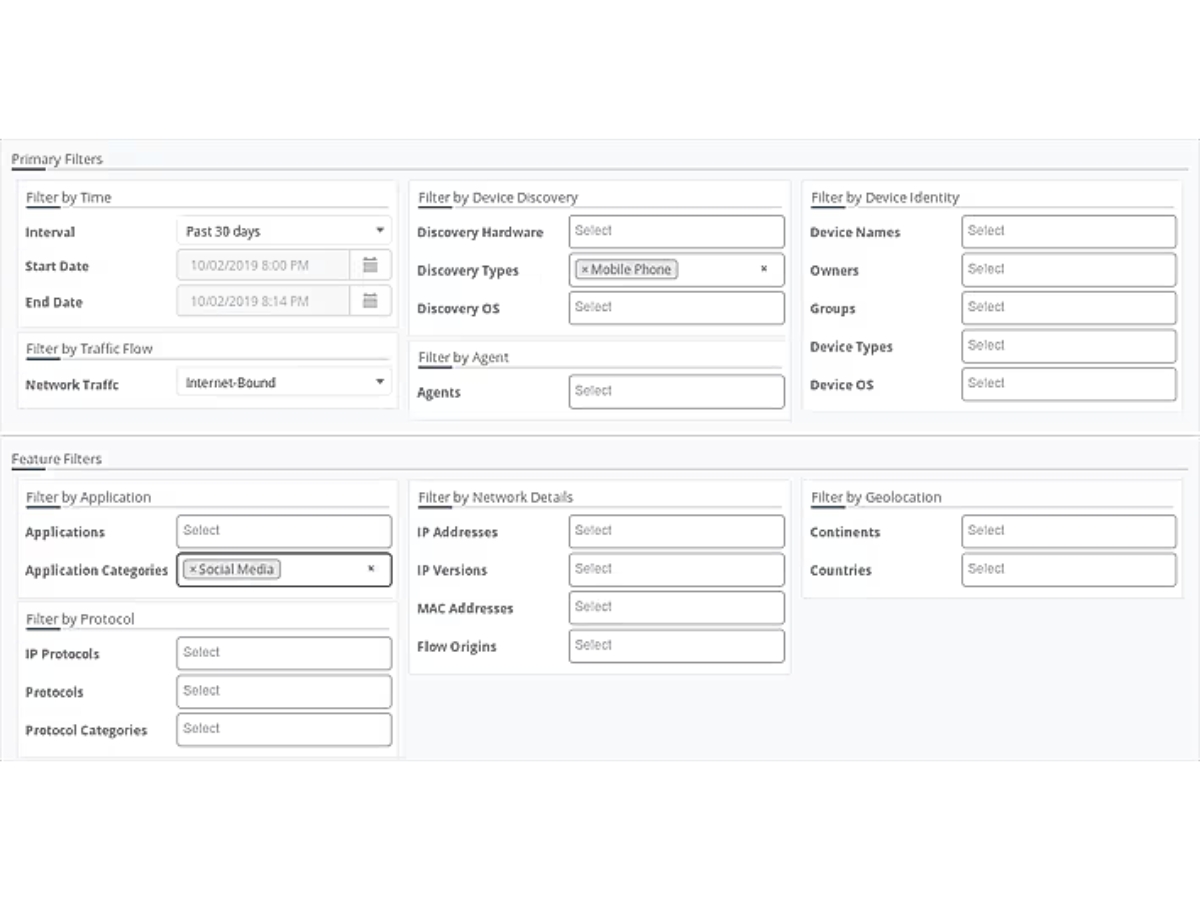Open the Start Date calendar picker

370,266
